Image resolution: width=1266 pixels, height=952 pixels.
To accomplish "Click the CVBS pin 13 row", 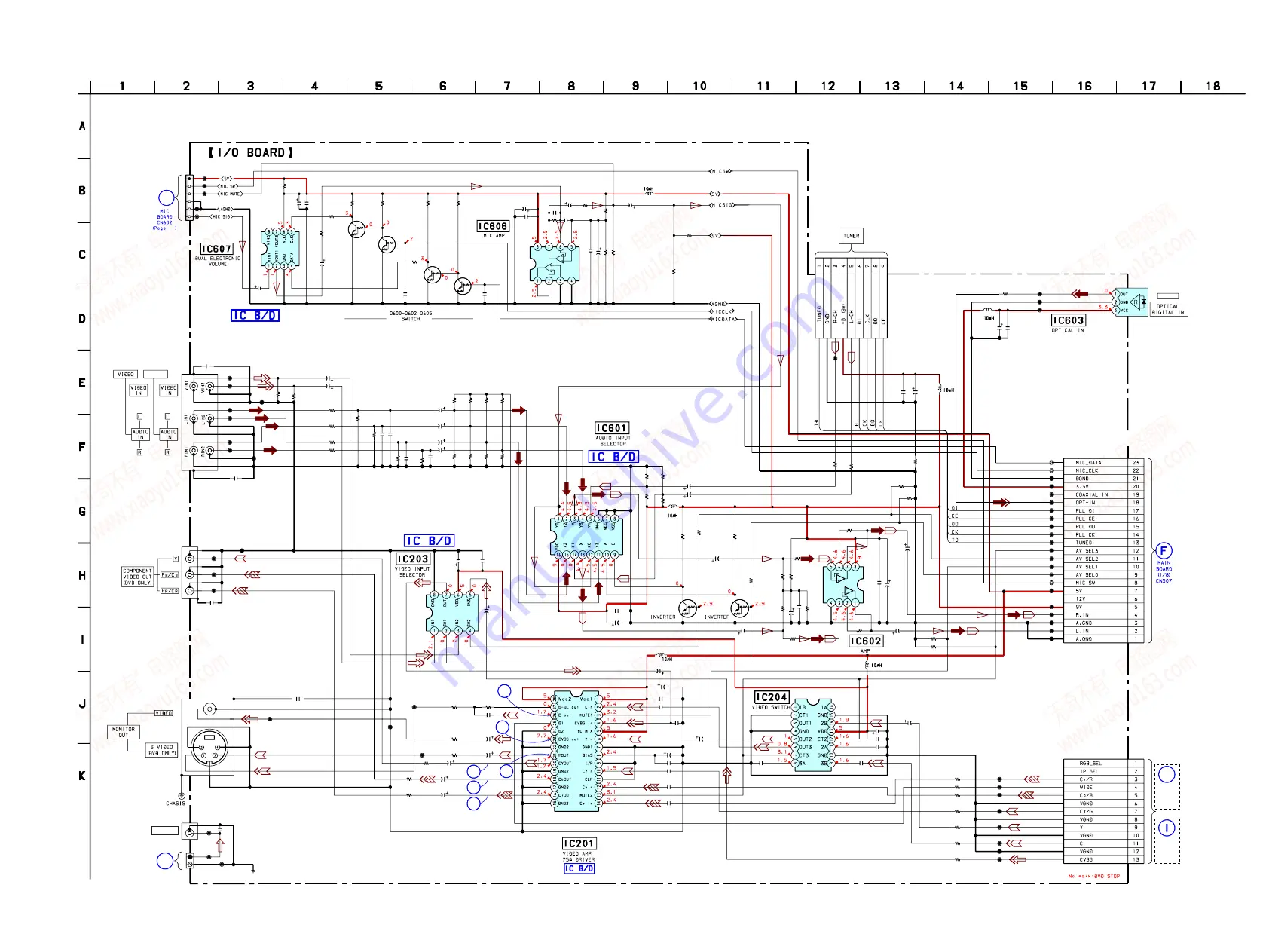I will pyautogui.click(x=1103, y=859).
